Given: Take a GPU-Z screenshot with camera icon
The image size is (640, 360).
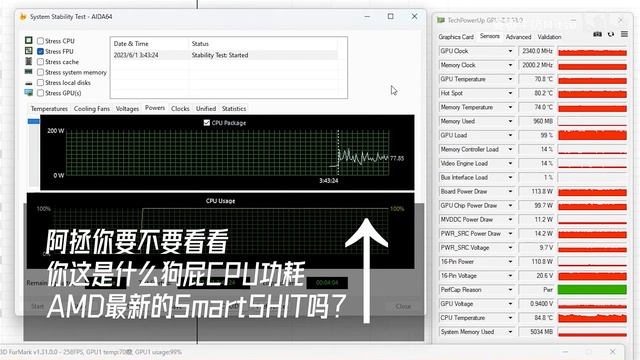Looking at the screenshot, I should point(597,34).
